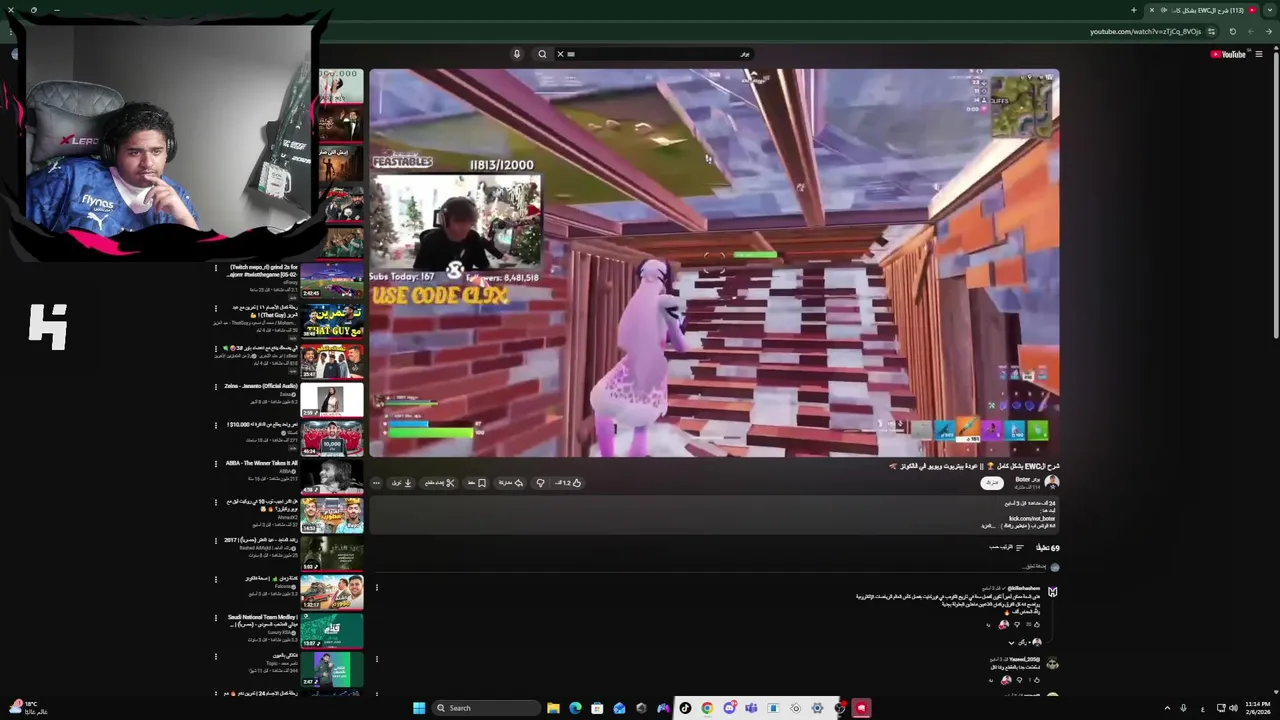1280x720 pixels.
Task: Download the video with download button
Action: coord(402,483)
